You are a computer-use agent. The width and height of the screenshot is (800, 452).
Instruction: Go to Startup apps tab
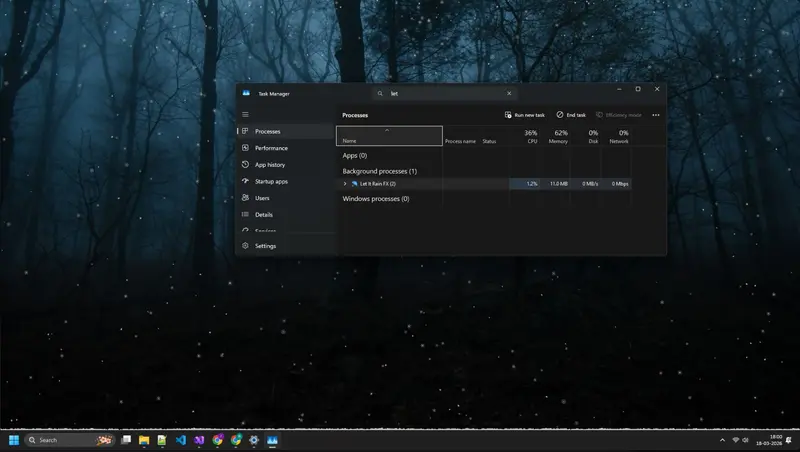(x=286, y=182)
